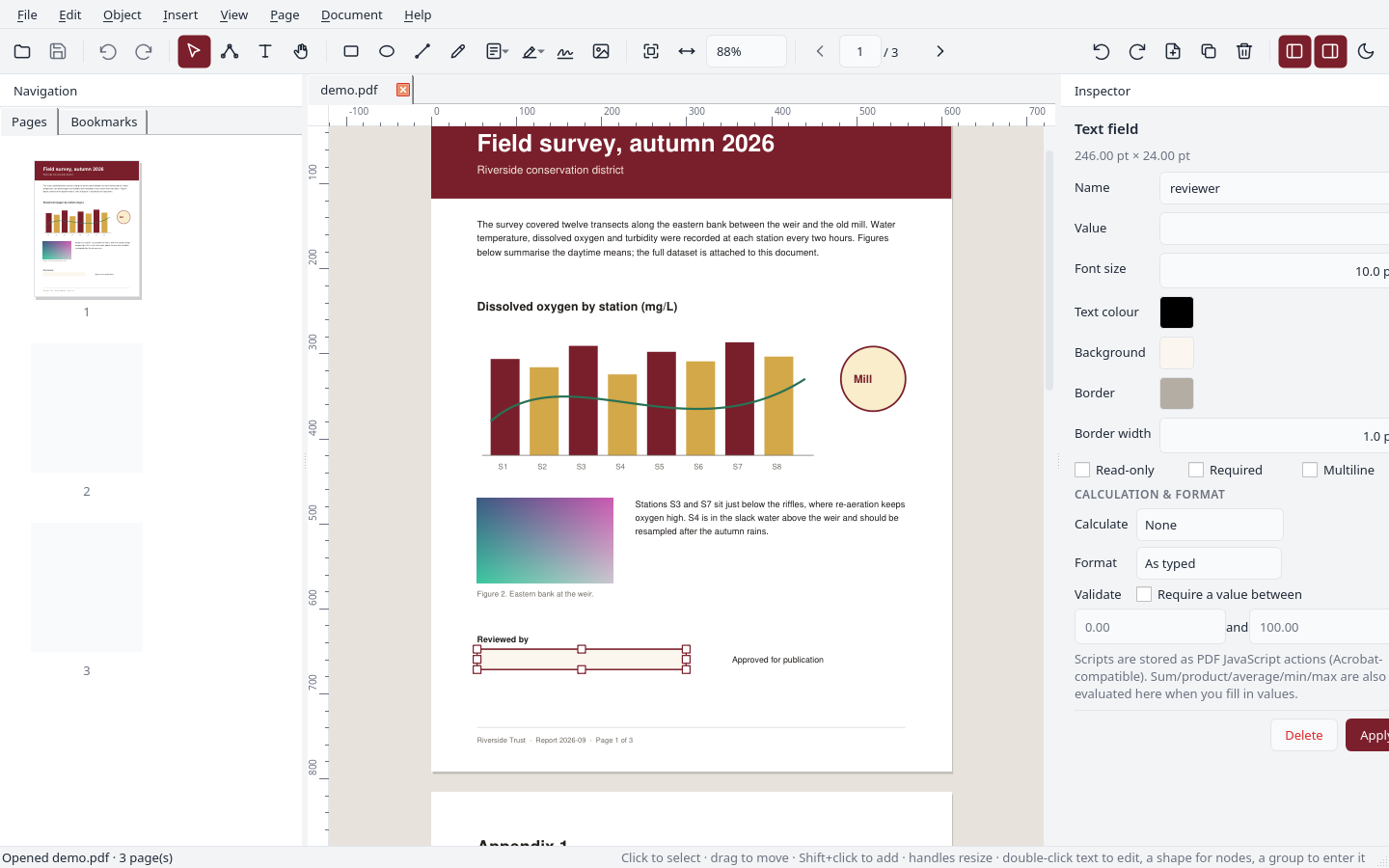Go to previous page arrow
Image resolution: width=1389 pixels, height=868 pixels.
820,51
